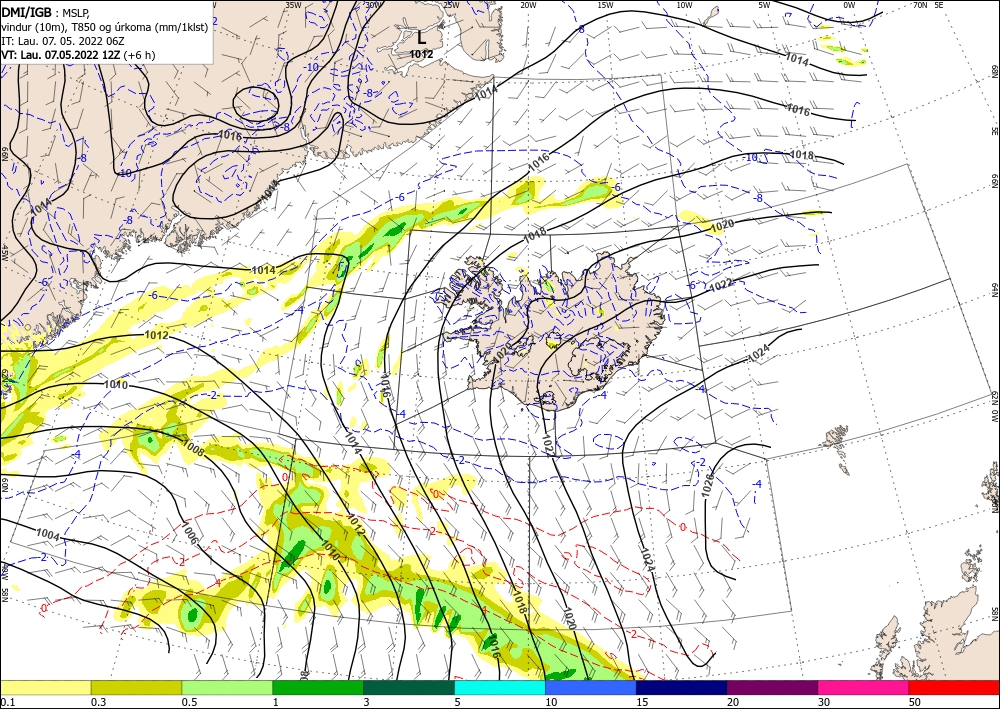Click the 0.5 legend scale number
The width and height of the screenshot is (1000, 709).
189,702
